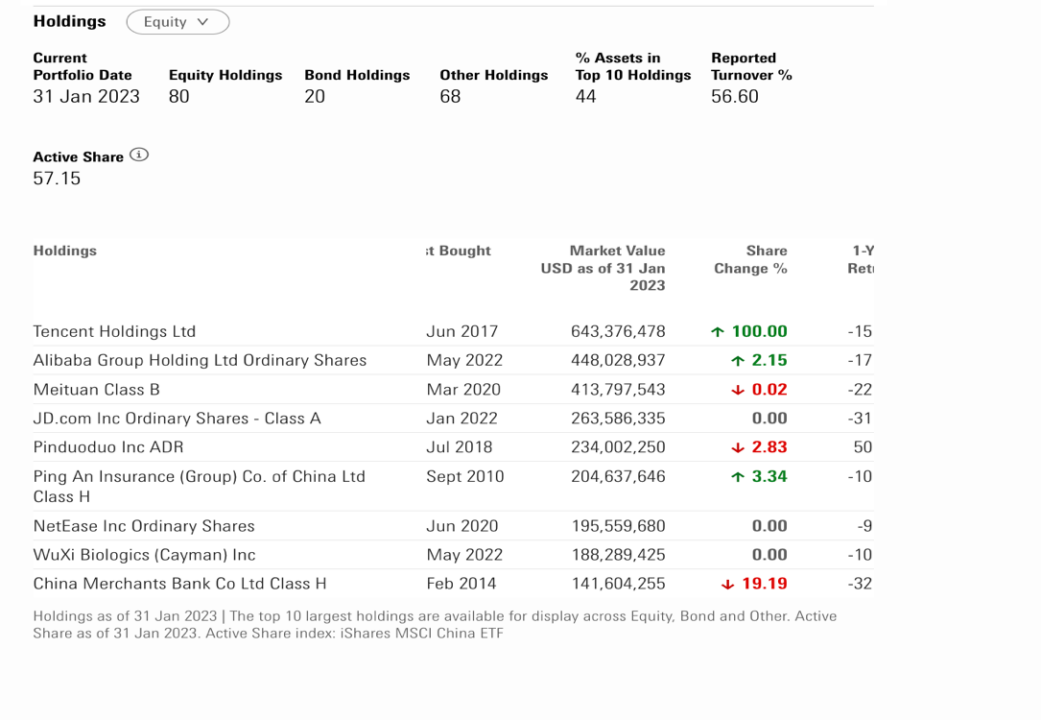Click China Merchants market value 141,604,255
Image resolution: width=1041 pixels, height=720 pixels.
click(618, 584)
